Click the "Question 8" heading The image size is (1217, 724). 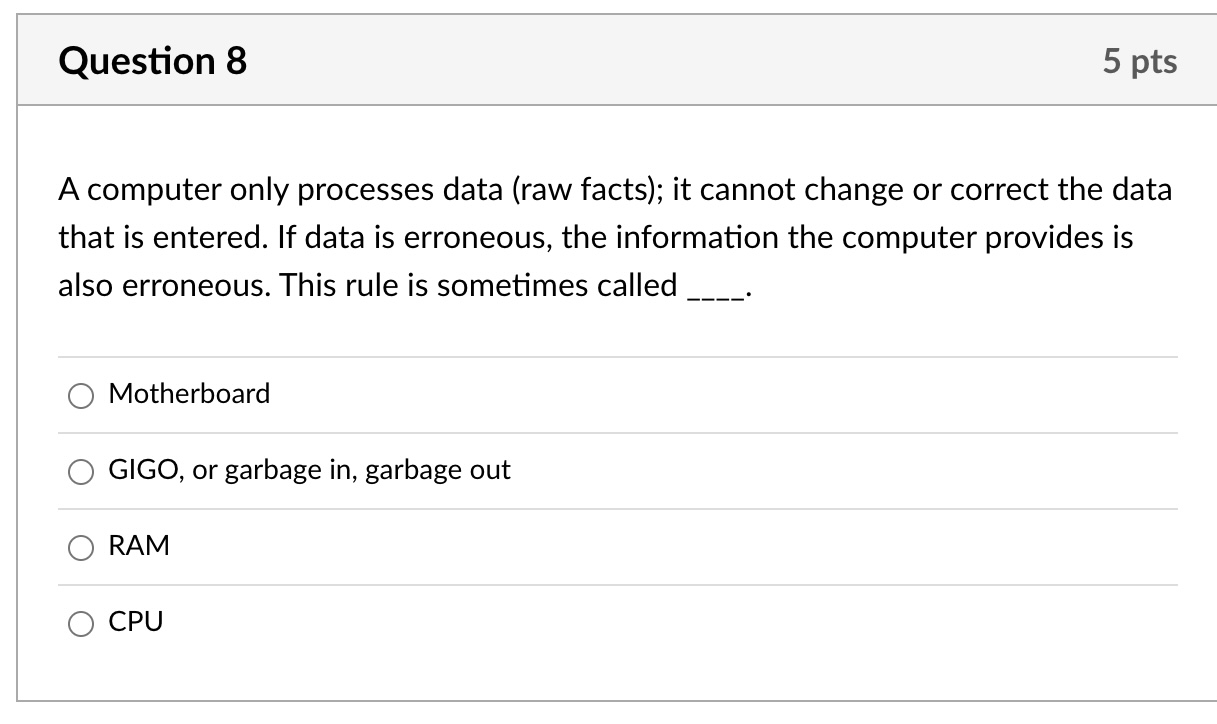153,62
